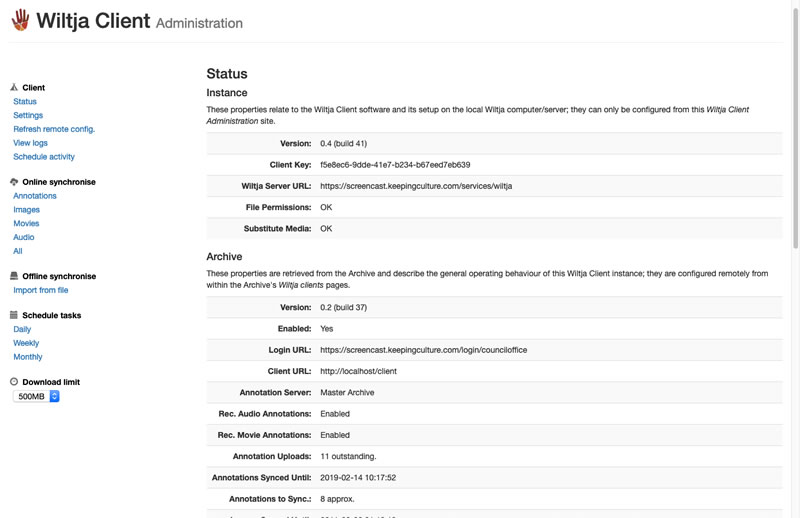Click the Offline synchronise drive icon

click(14, 276)
